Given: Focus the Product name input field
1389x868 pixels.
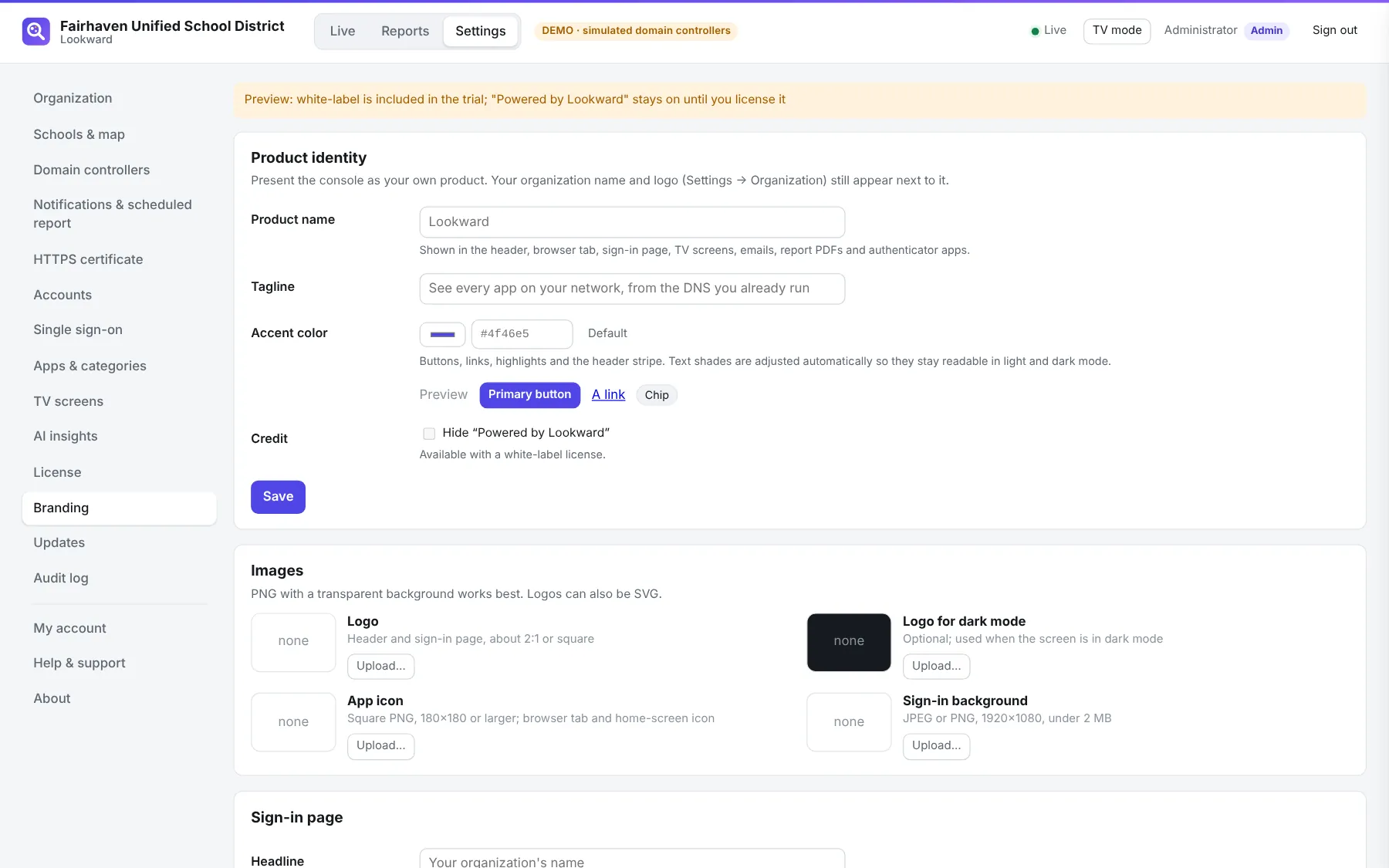Looking at the screenshot, I should pos(632,222).
